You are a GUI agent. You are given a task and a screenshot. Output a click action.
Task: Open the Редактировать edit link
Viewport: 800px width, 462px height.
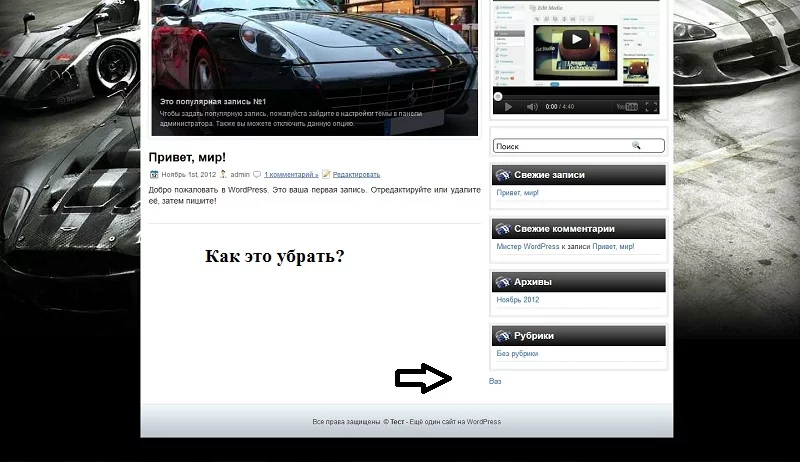356,174
